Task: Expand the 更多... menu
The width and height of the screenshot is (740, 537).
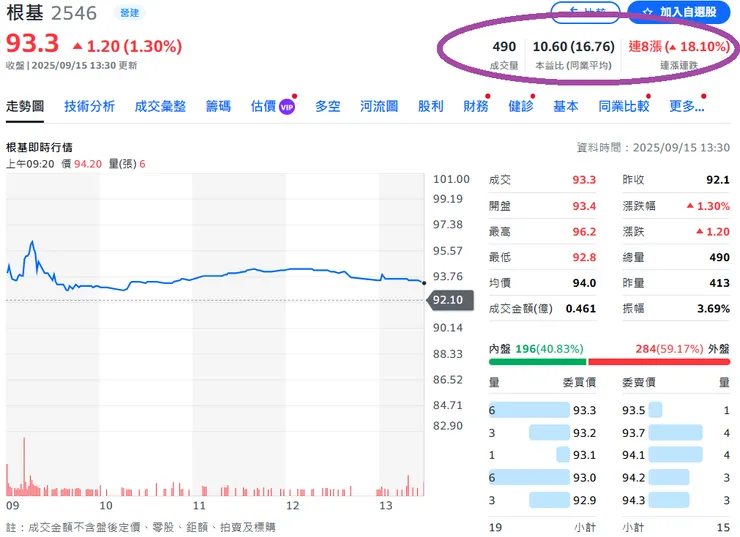Action: tap(687, 106)
